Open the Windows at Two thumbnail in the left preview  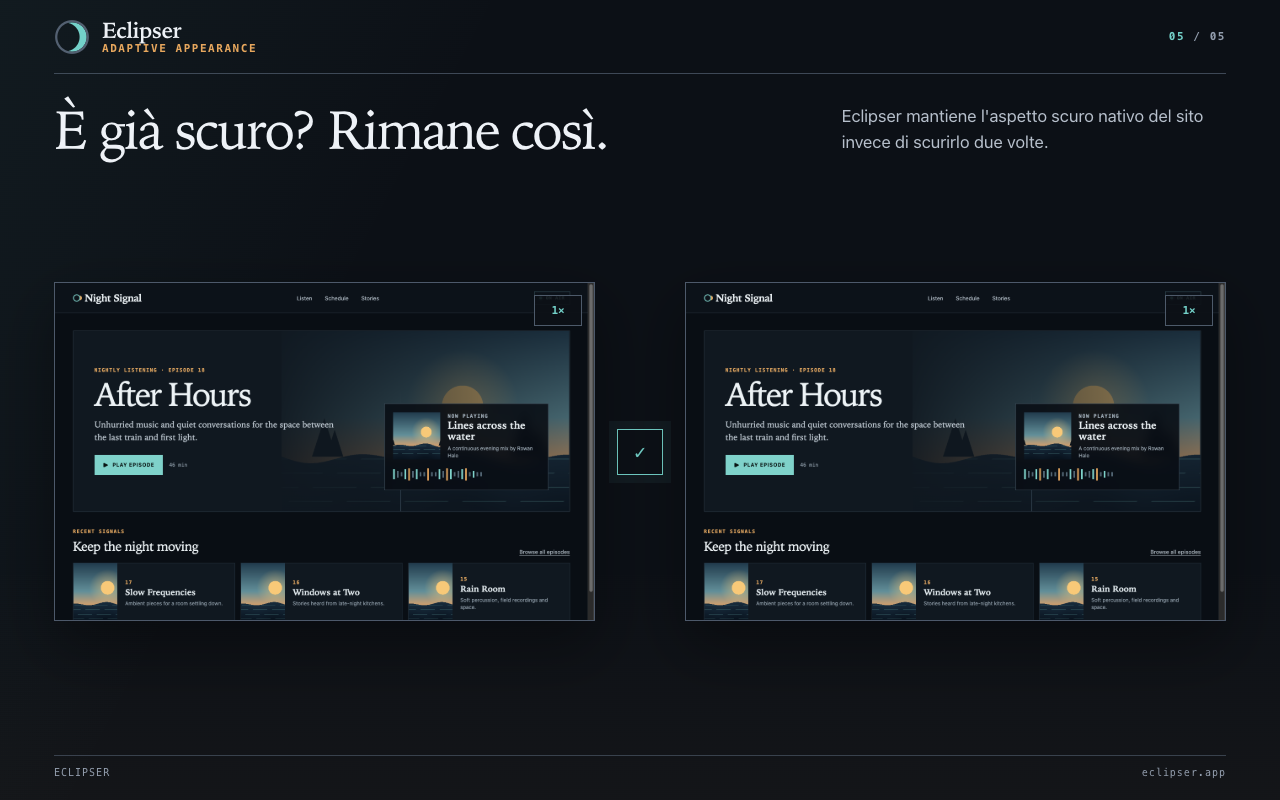[263, 591]
